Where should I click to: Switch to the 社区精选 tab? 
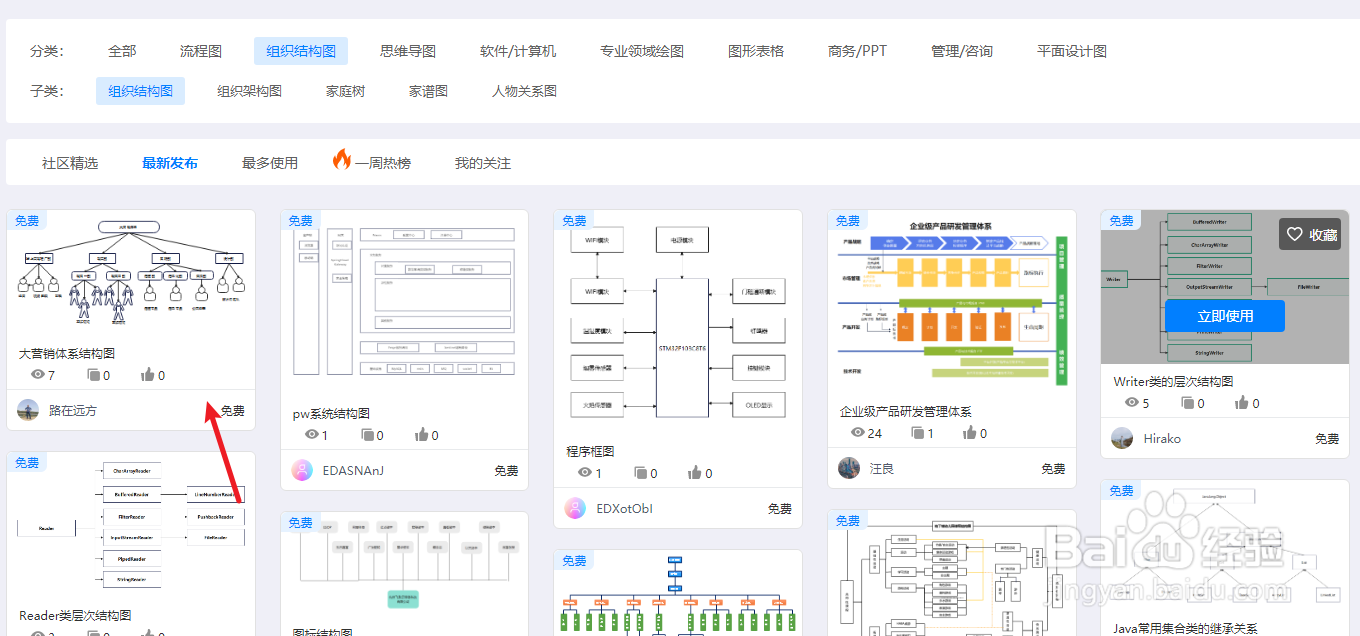tap(70, 161)
